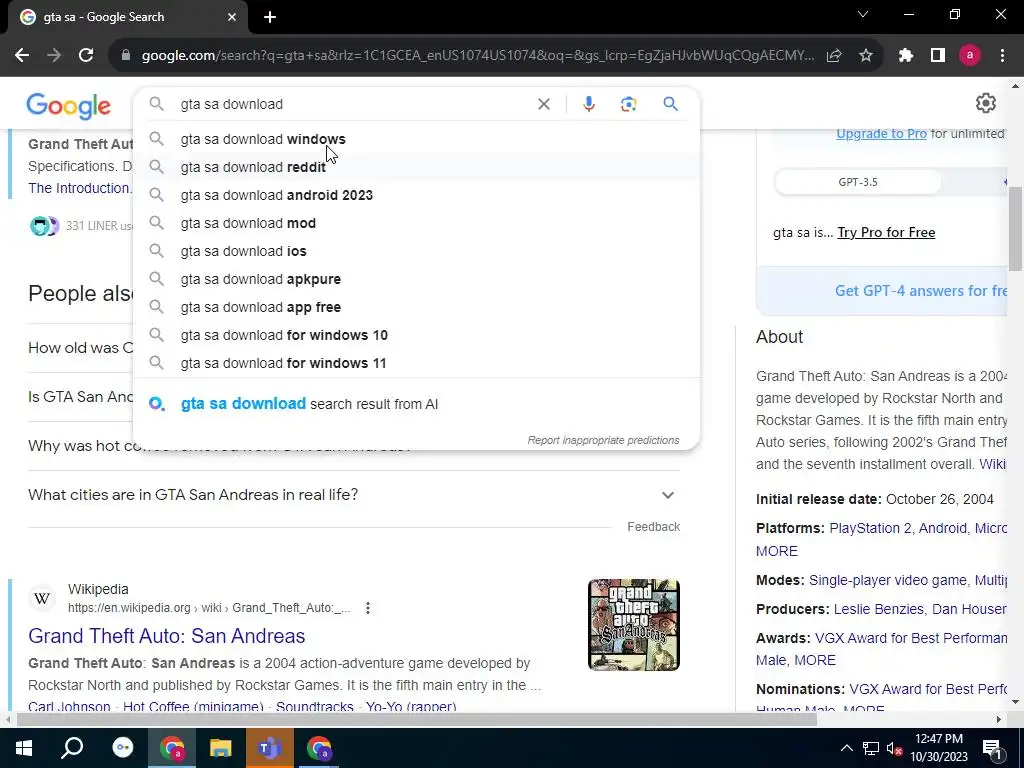Screen dimensions: 1024x768
Task: Click the taskbar clock showing 12:47 PM
Action: [x=939, y=748]
